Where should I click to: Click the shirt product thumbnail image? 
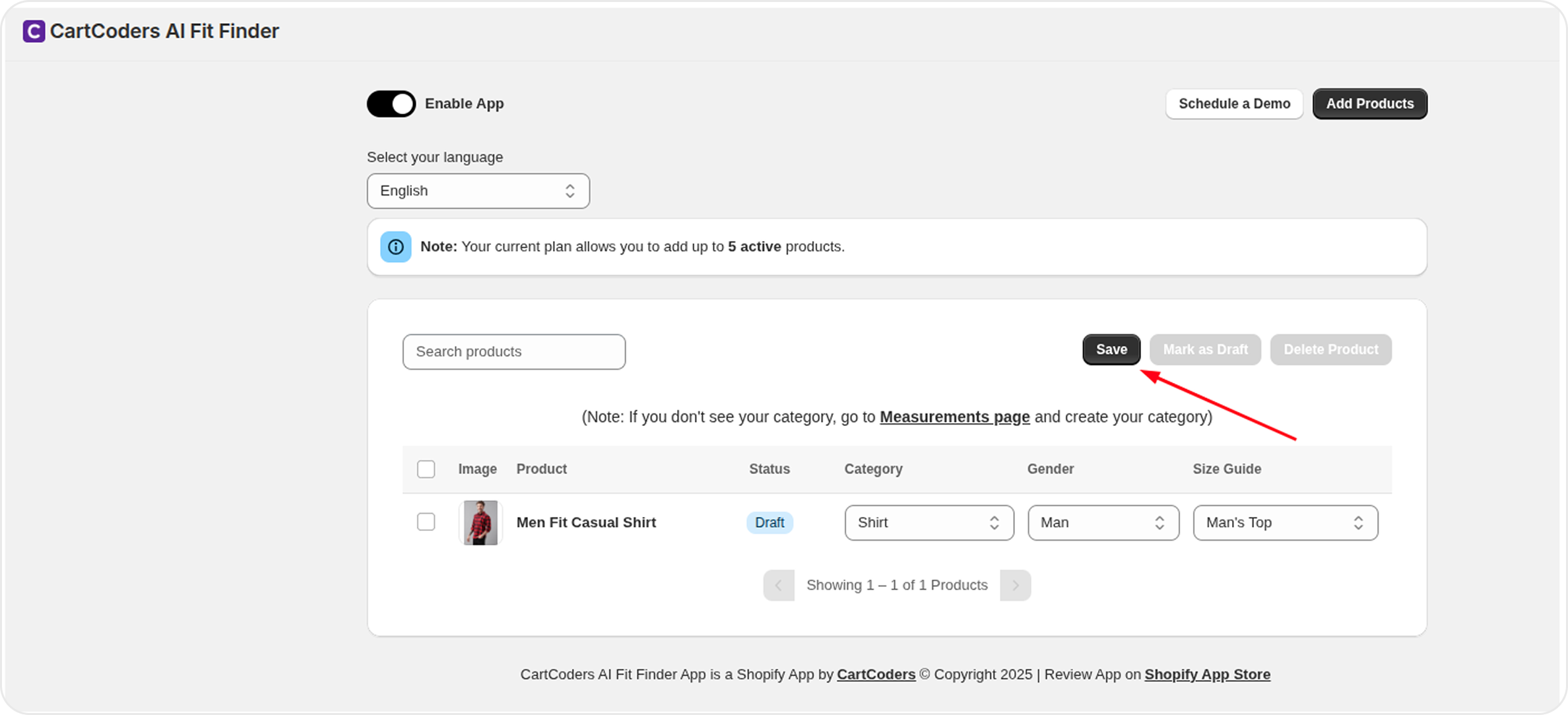pos(480,522)
